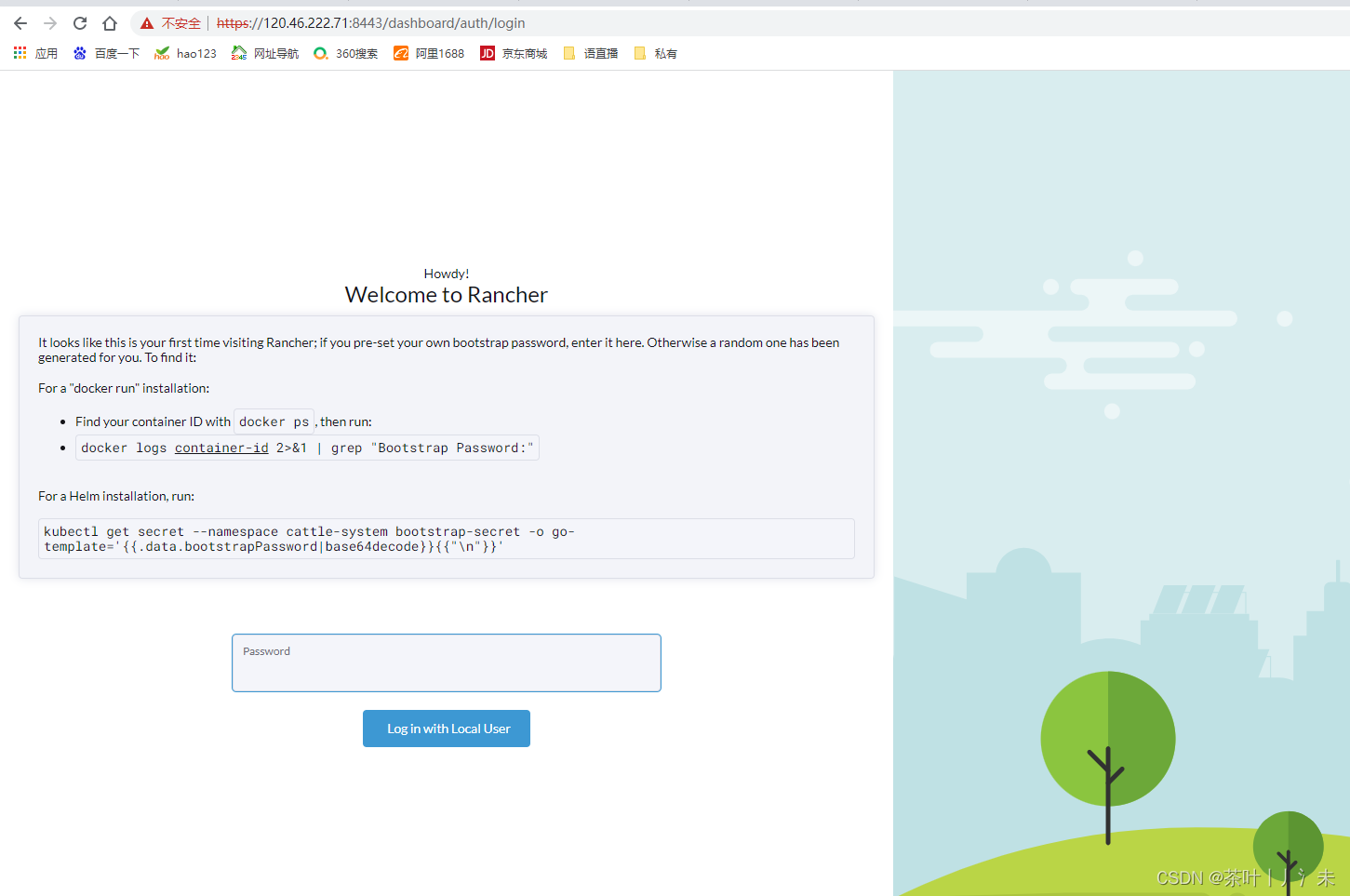The image size is (1350, 896).
Task: Click Log in with Local User button
Action: [x=447, y=729]
